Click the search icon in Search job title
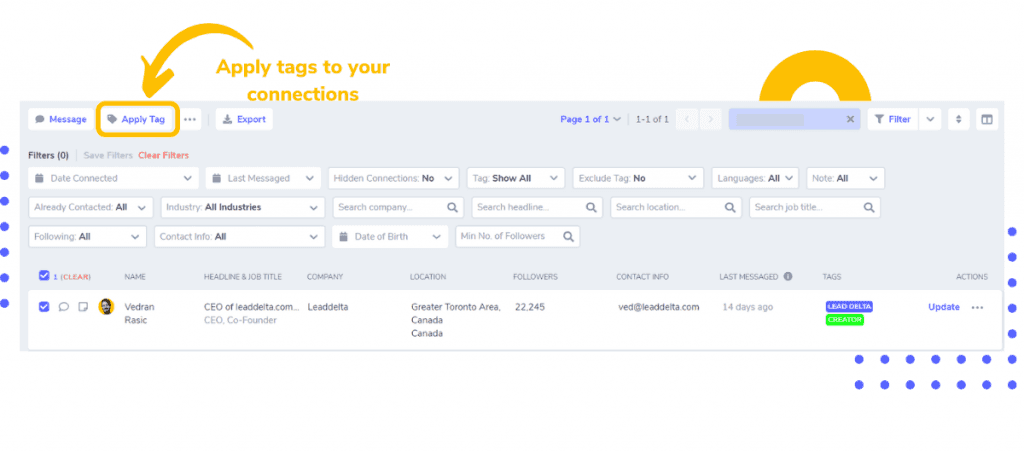This screenshot has height=452, width=1024. (869, 208)
